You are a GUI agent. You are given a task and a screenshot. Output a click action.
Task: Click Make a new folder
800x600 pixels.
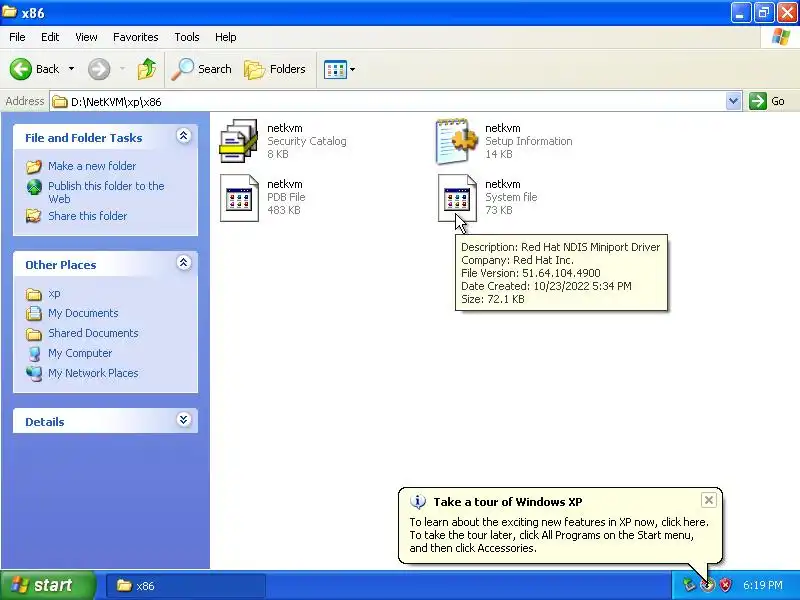pos(92,166)
